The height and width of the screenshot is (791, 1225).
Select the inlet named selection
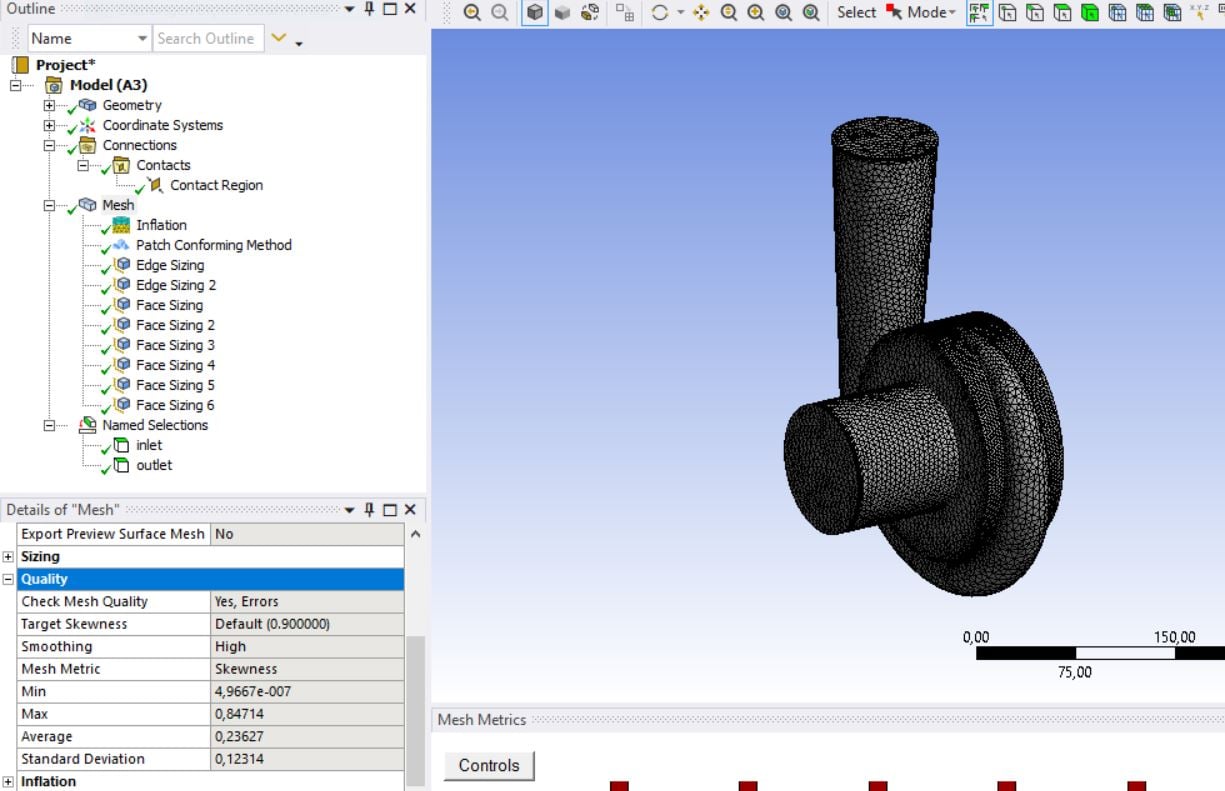click(149, 445)
